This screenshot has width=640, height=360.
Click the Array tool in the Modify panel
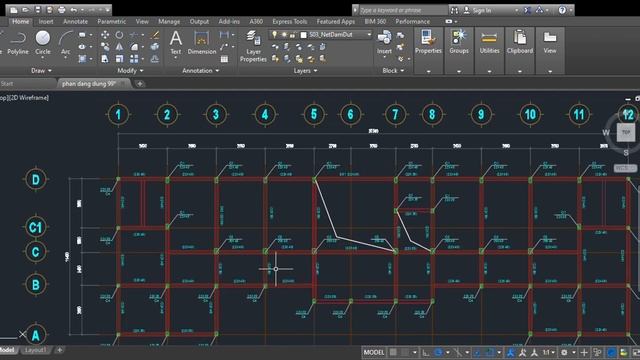click(x=134, y=59)
